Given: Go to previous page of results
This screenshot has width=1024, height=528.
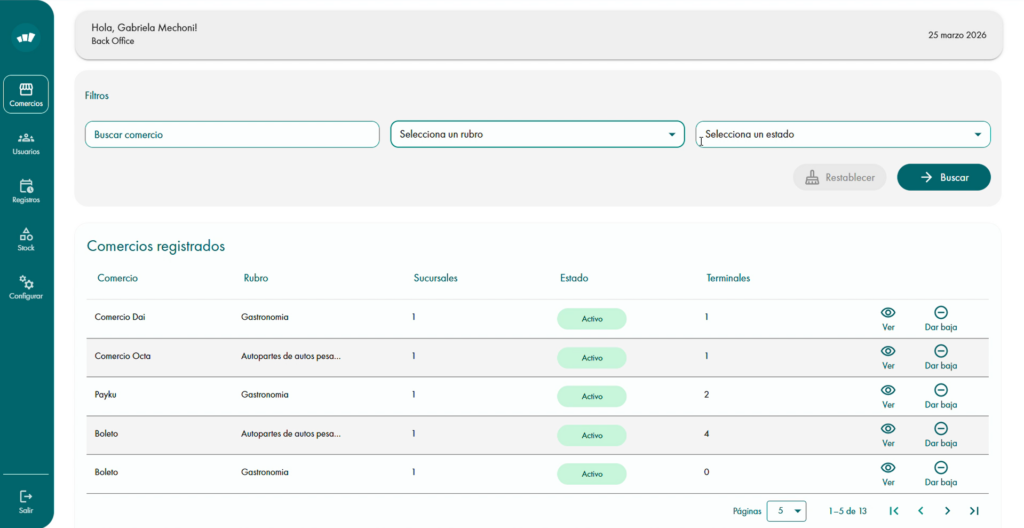Looking at the screenshot, I should point(921,511).
